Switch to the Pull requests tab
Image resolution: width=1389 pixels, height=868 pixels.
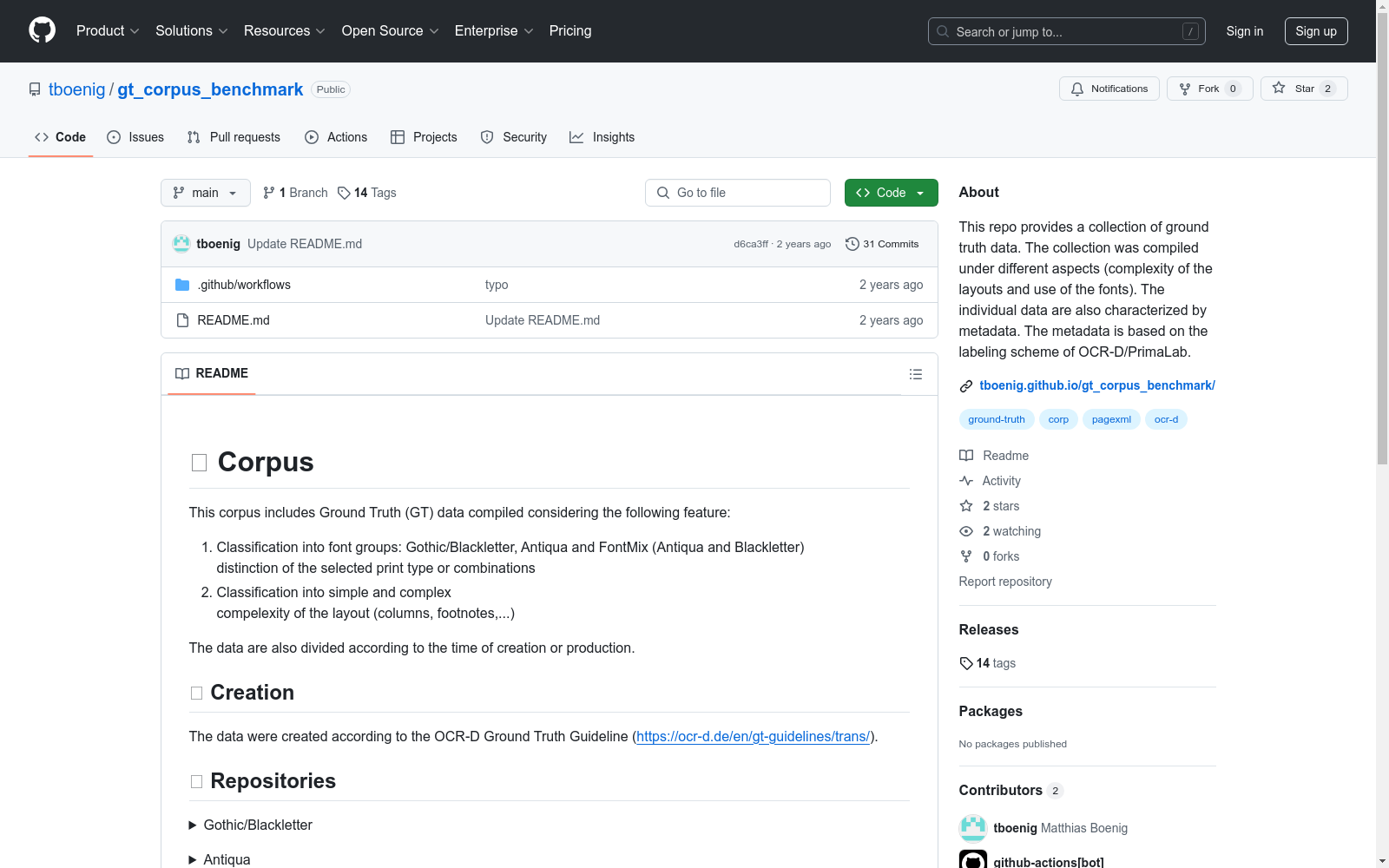[234, 137]
